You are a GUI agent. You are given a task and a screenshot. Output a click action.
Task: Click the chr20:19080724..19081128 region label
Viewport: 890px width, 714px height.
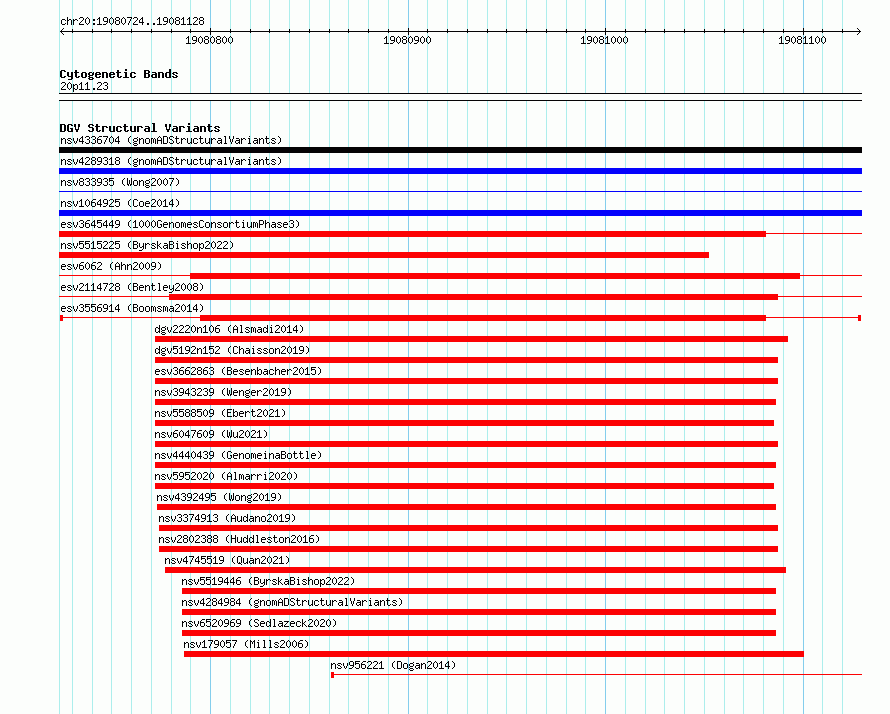click(x=132, y=21)
